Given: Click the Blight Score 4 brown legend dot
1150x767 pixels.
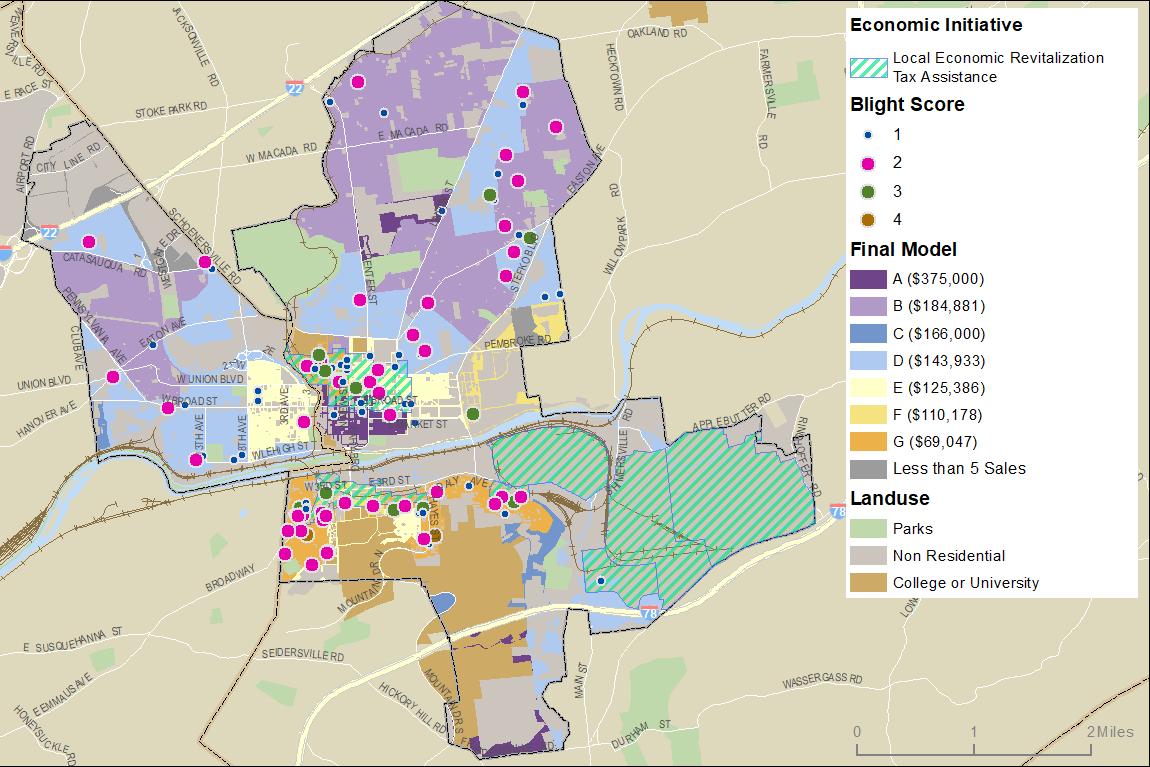Looking at the screenshot, I should tap(868, 219).
